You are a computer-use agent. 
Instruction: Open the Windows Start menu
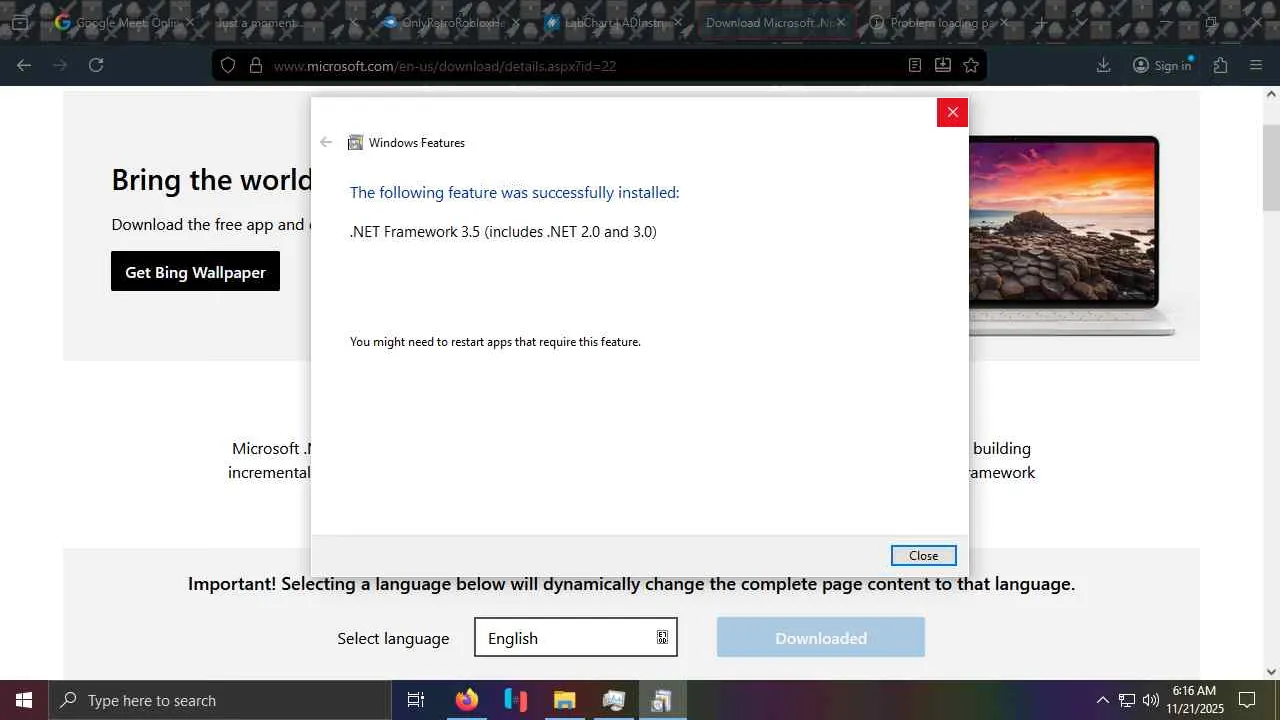24,700
